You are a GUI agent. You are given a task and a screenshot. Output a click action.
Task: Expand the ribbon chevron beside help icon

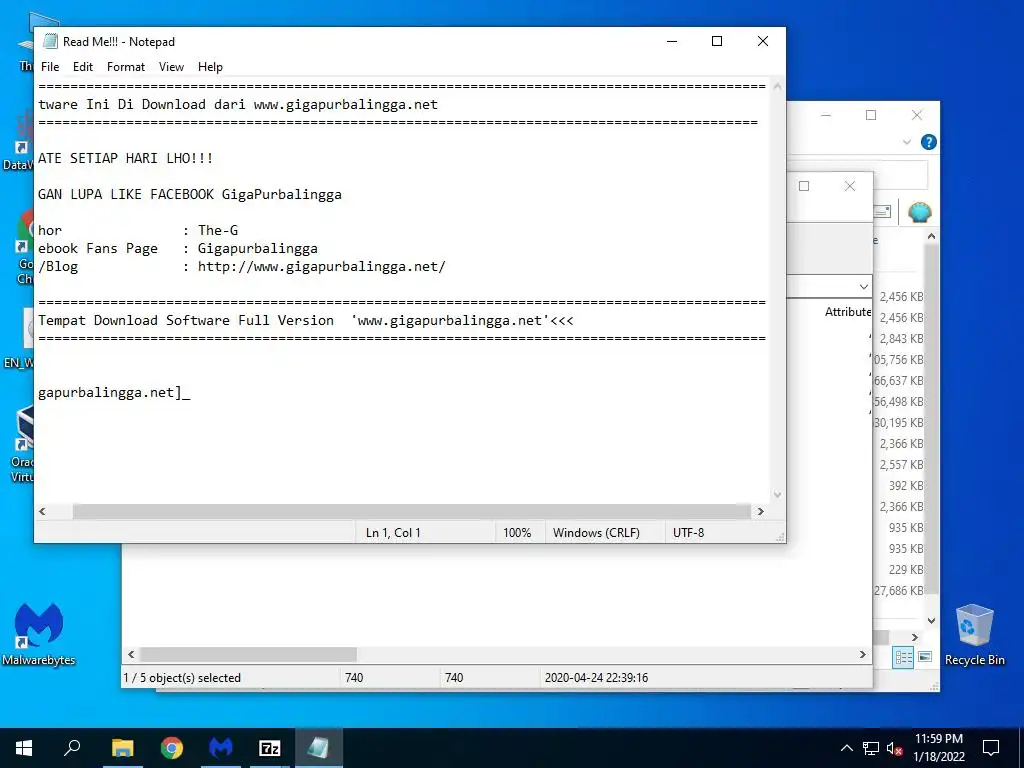[906, 142]
